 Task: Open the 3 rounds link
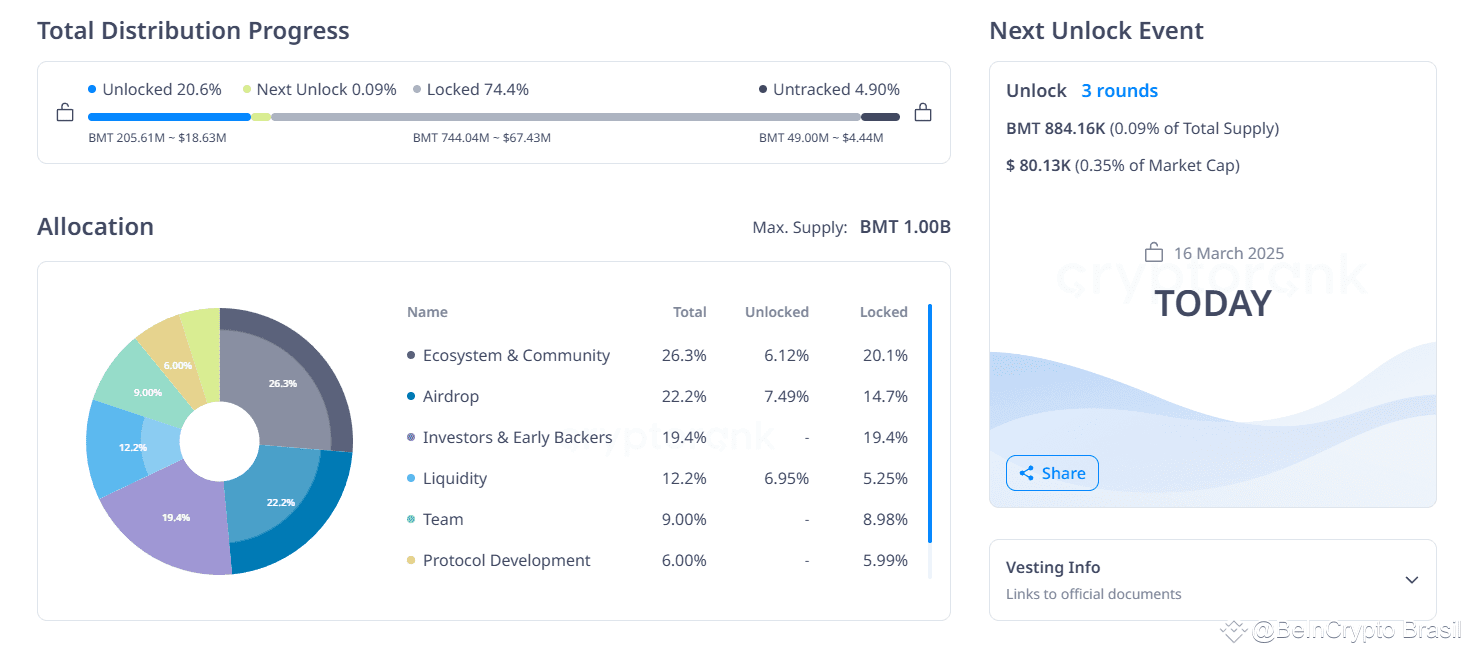pyautogui.click(x=1119, y=90)
